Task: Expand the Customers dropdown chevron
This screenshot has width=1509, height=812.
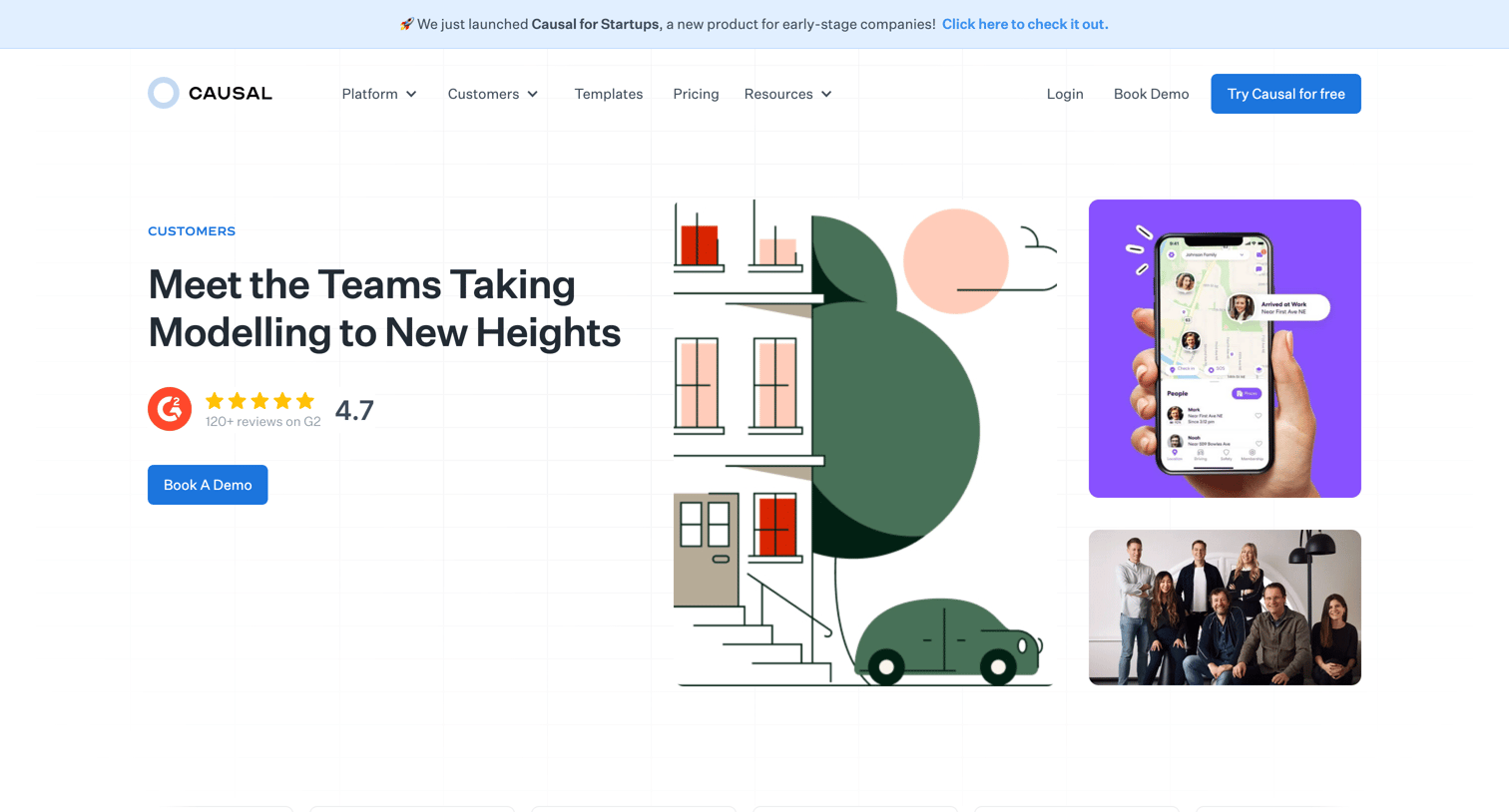Action: coord(533,94)
